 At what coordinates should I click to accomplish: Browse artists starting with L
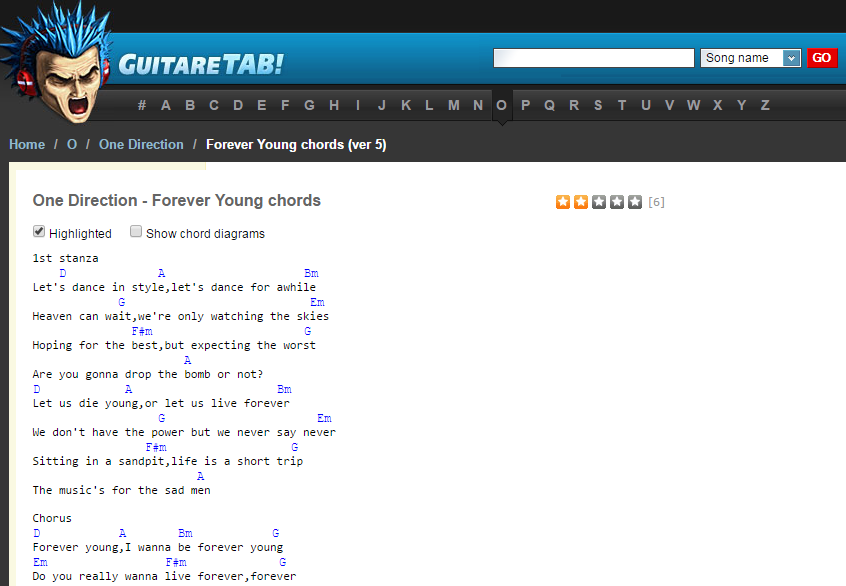point(429,105)
